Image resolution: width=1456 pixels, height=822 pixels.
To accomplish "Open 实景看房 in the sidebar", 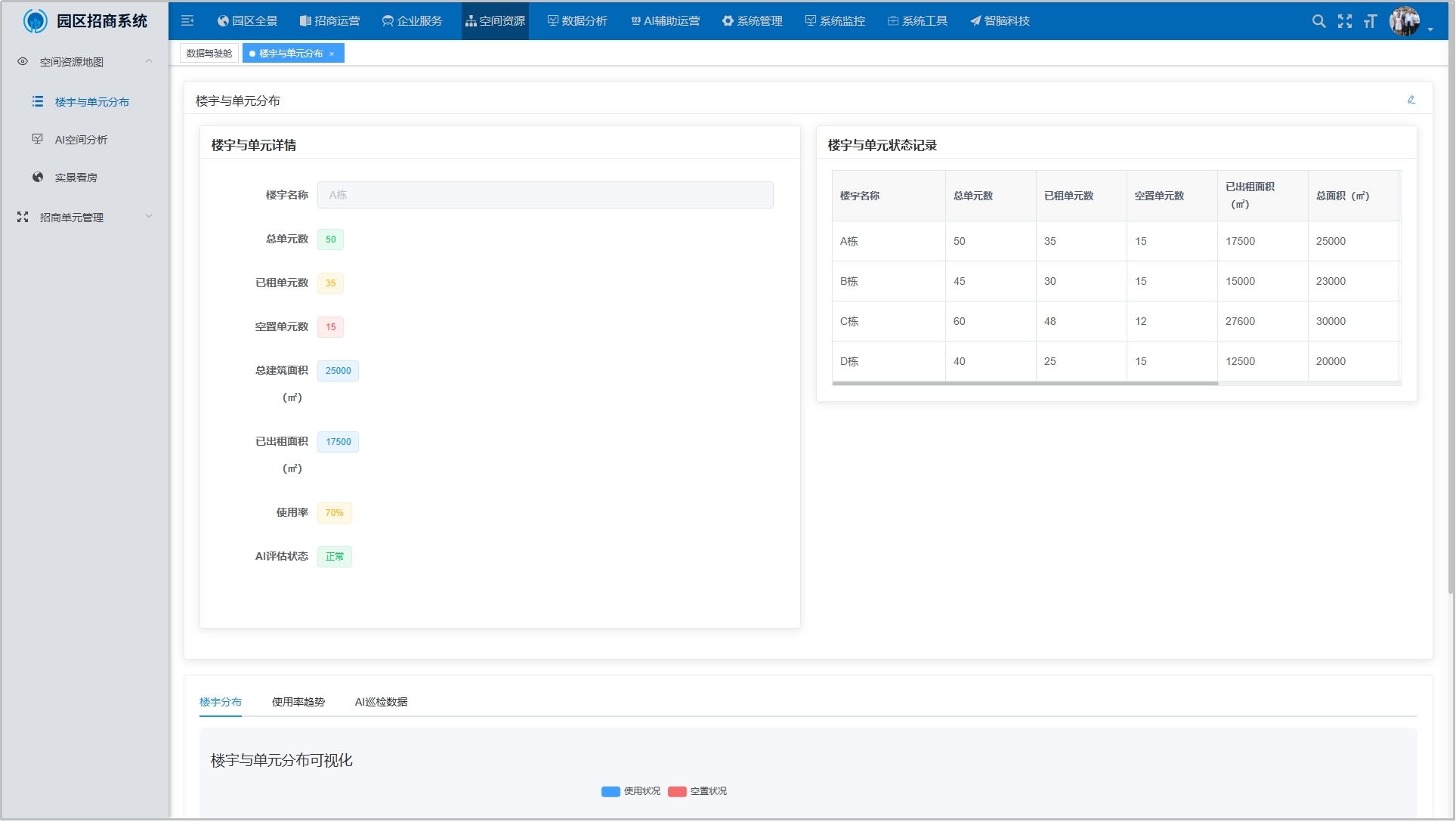I will 76,178.
